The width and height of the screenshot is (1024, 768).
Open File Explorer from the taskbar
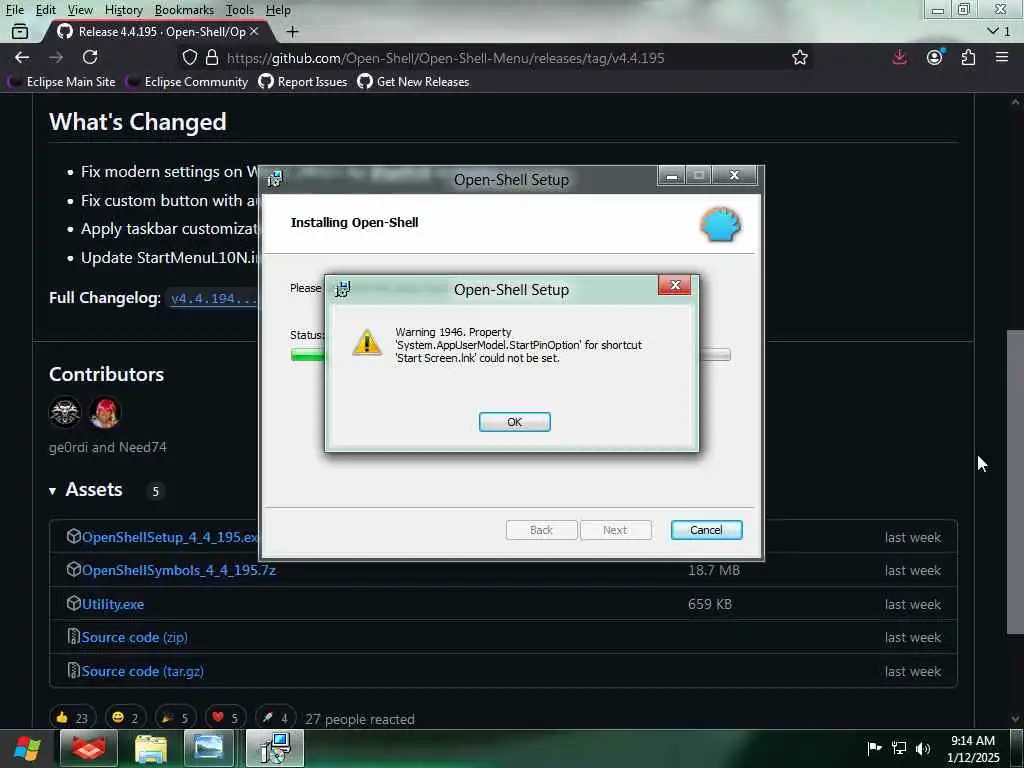(x=151, y=748)
